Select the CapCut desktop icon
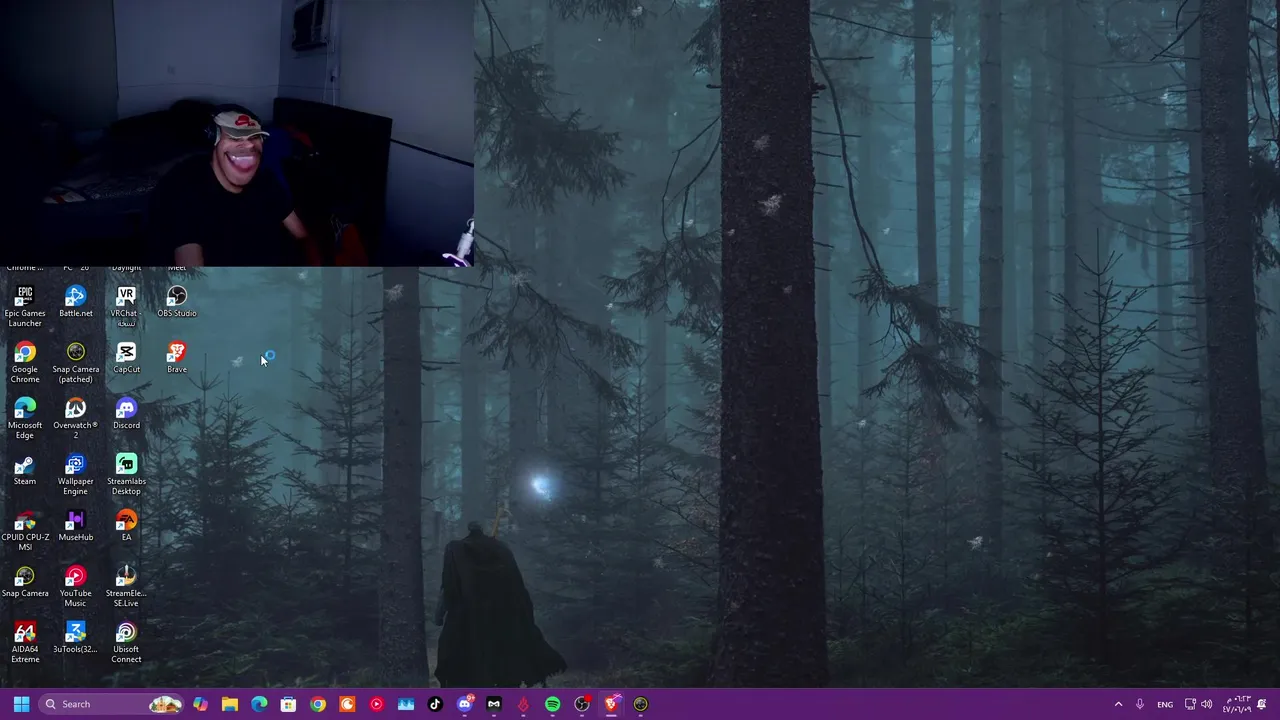1280x720 pixels. 126,358
